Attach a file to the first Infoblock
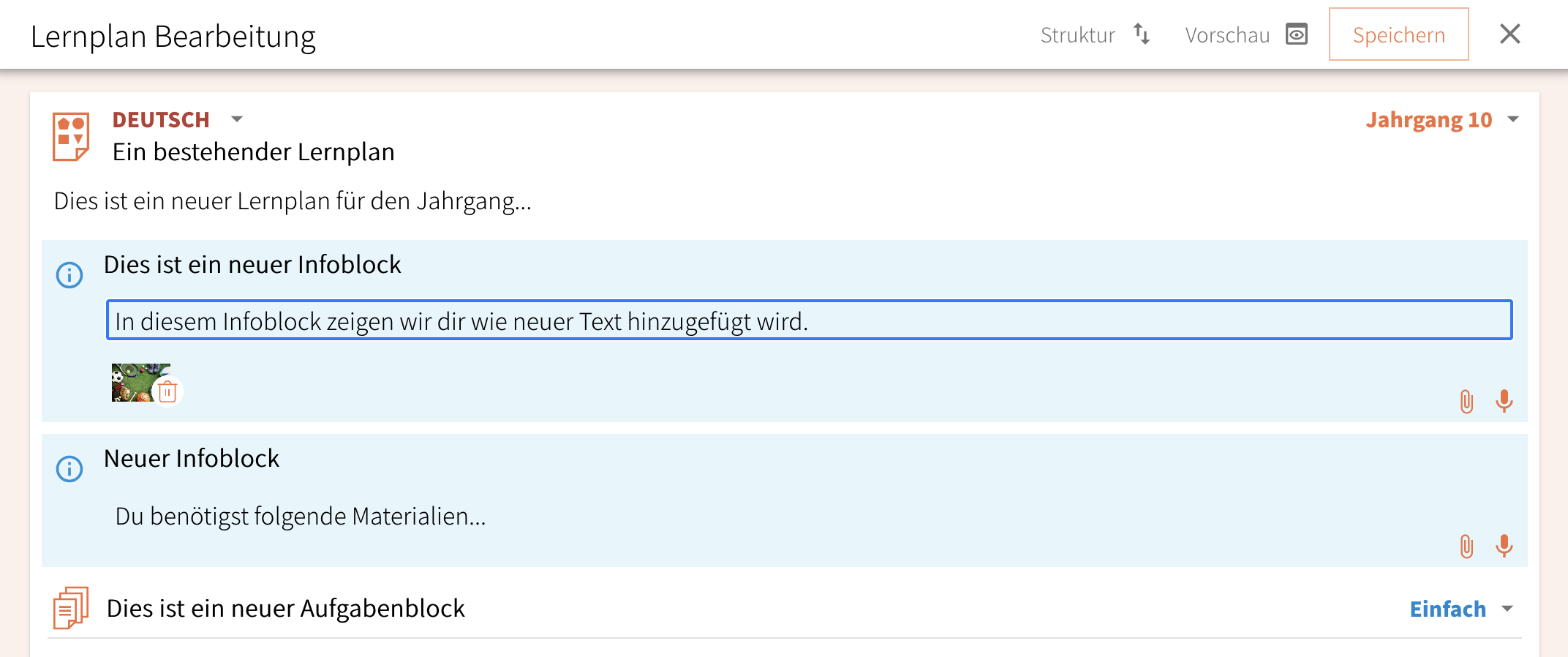Image resolution: width=1568 pixels, height=657 pixels. (x=1466, y=401)
